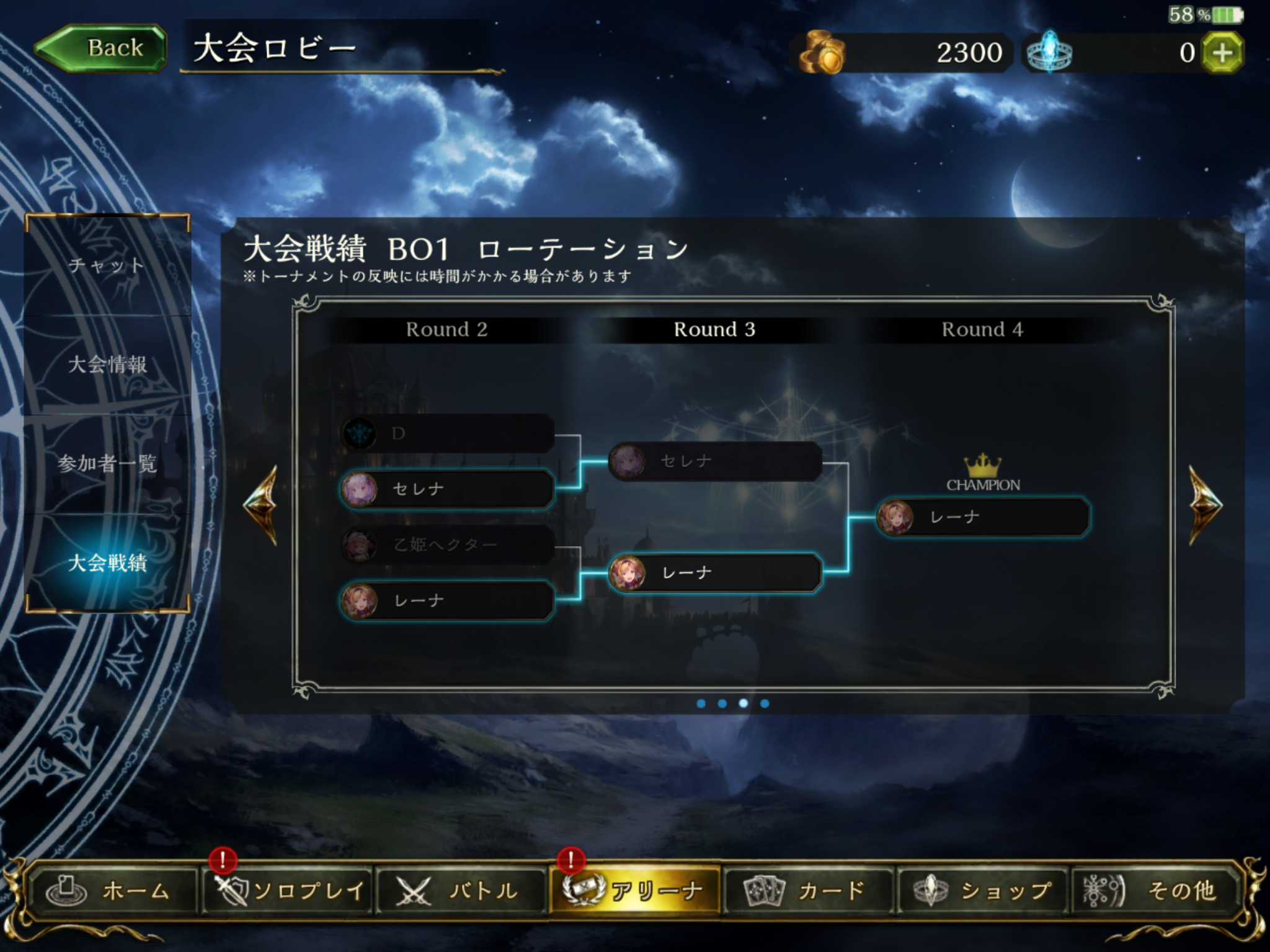Click the gold coins rupee icon
Screen dimensions: 1270x952
click(x=822, y=52)
